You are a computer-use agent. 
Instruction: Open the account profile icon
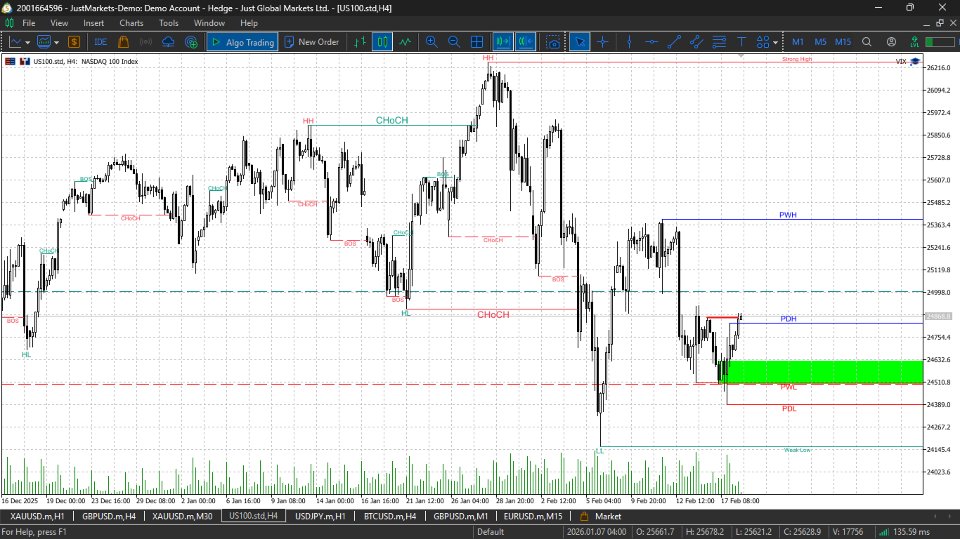coord(891,42)
